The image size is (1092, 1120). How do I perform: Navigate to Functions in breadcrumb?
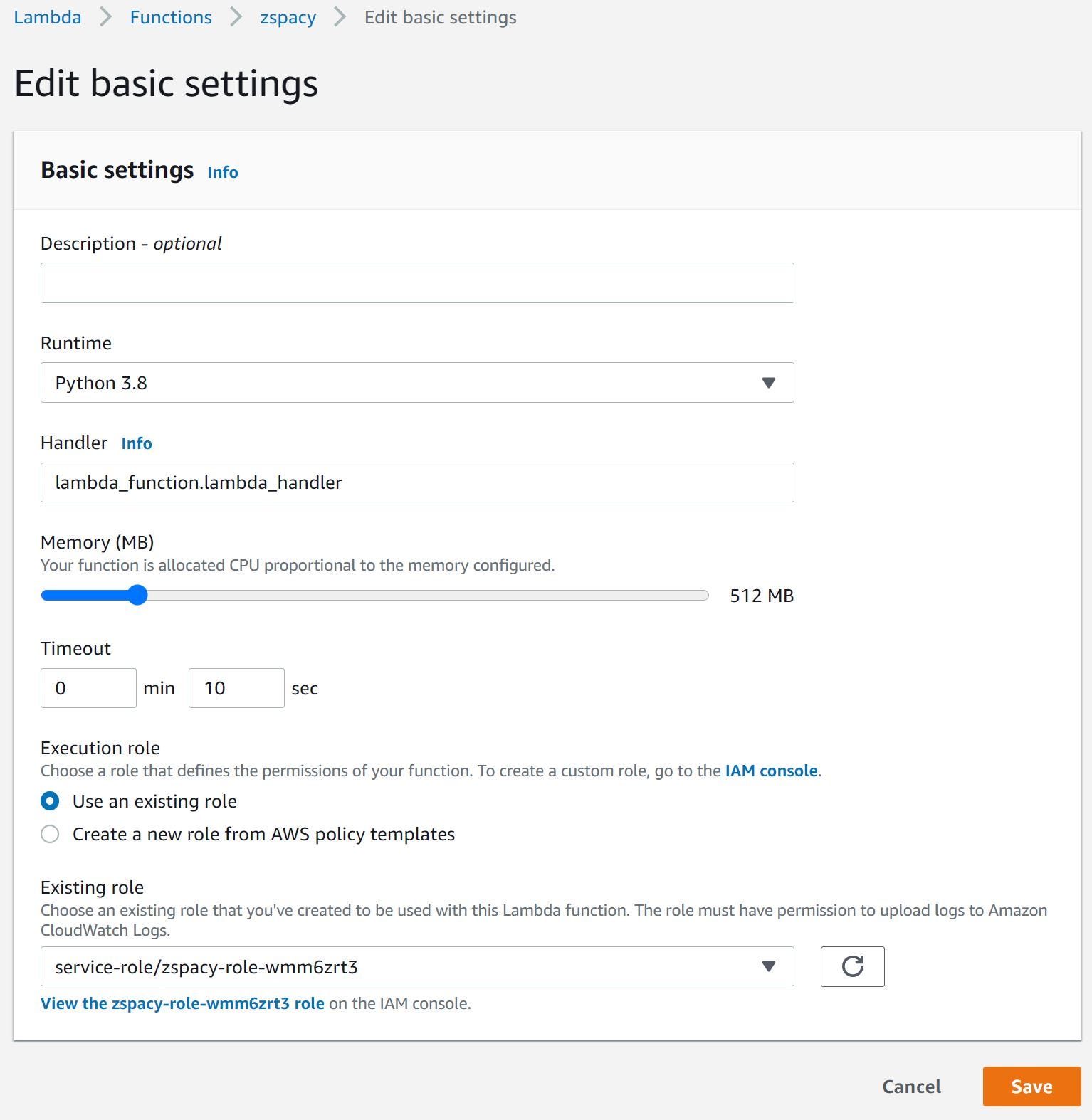pyautogui.click(x=171, y=17)
